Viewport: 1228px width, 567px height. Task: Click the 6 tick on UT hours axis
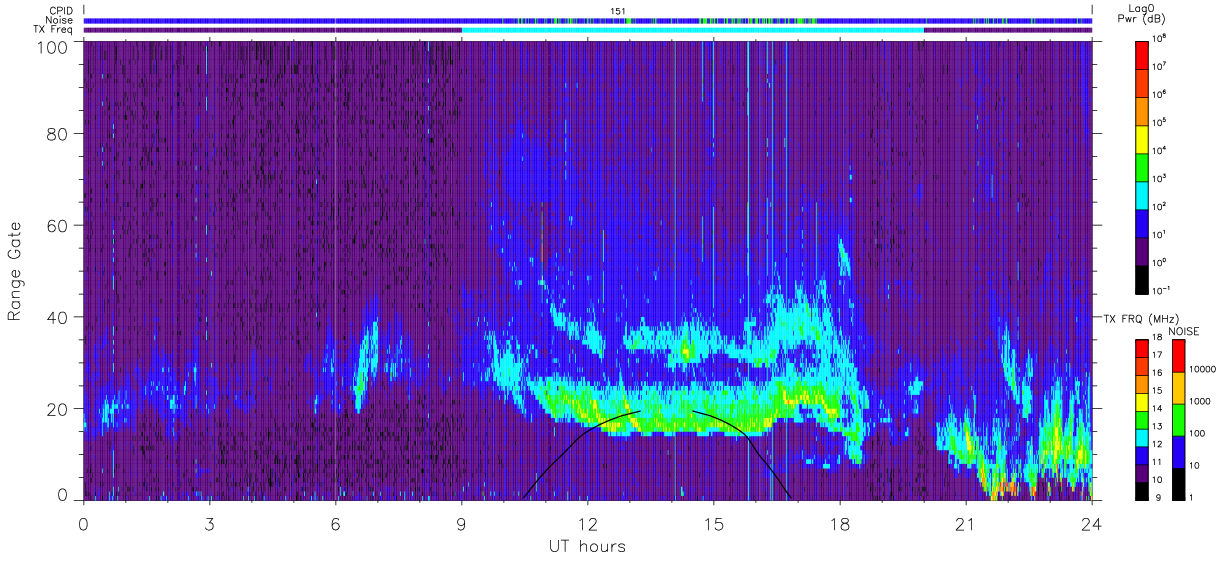[335, 523]
